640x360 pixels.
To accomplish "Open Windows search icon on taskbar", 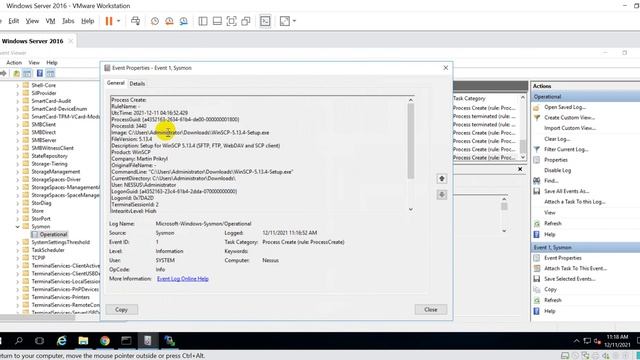I will 18,340.
